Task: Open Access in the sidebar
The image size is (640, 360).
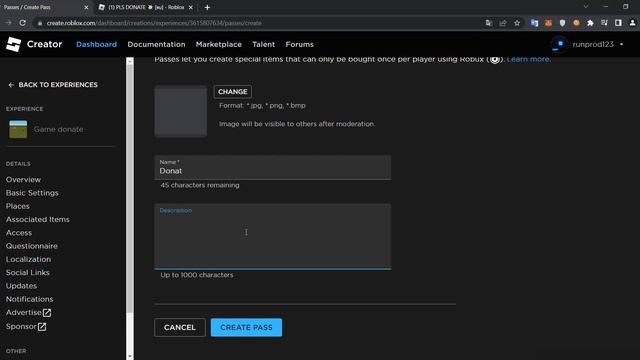Action: click(19, 233)
